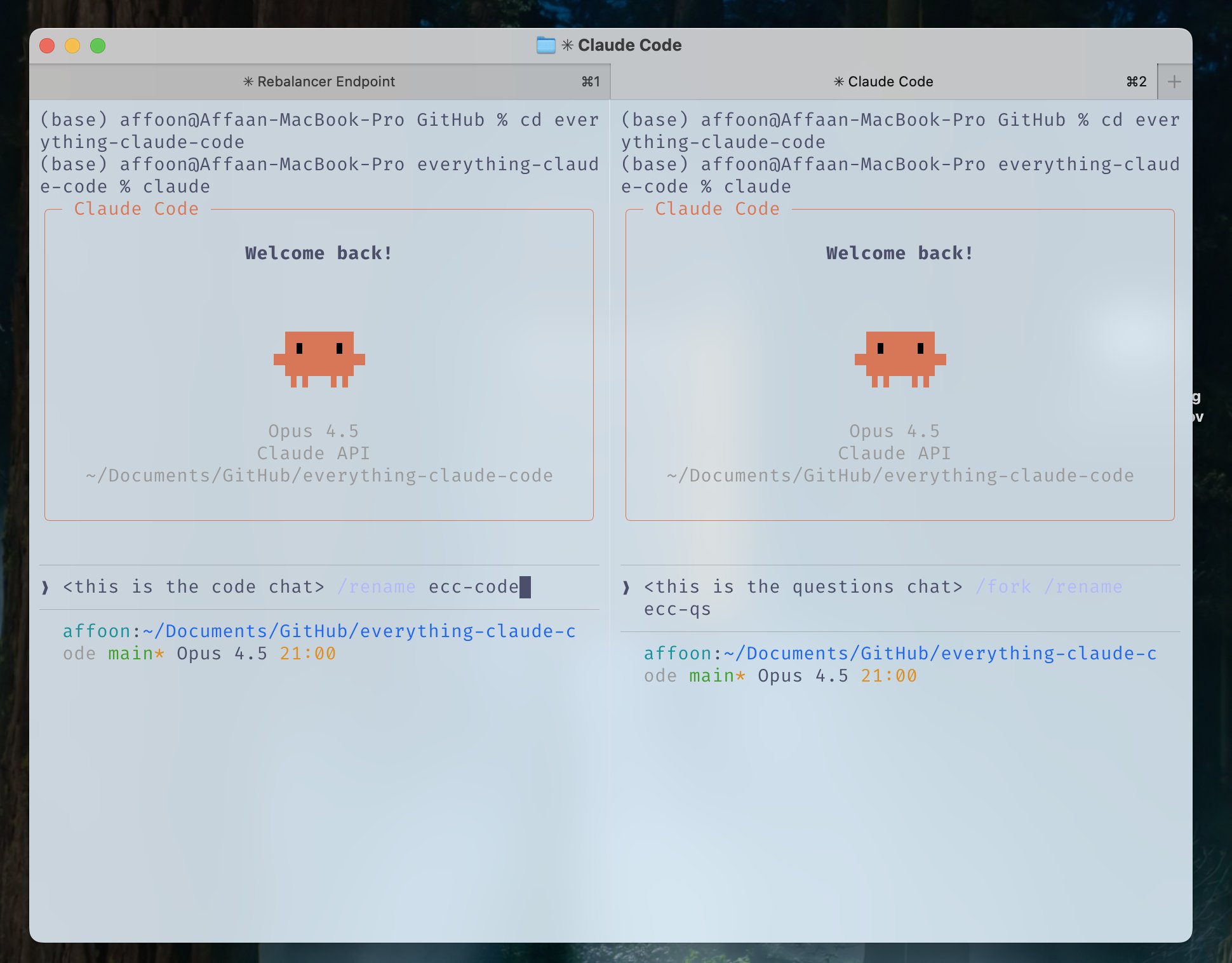This screenshot has height=963, width=1232.
Task: Click the red close window button
Action: click(x=47, y=46)
